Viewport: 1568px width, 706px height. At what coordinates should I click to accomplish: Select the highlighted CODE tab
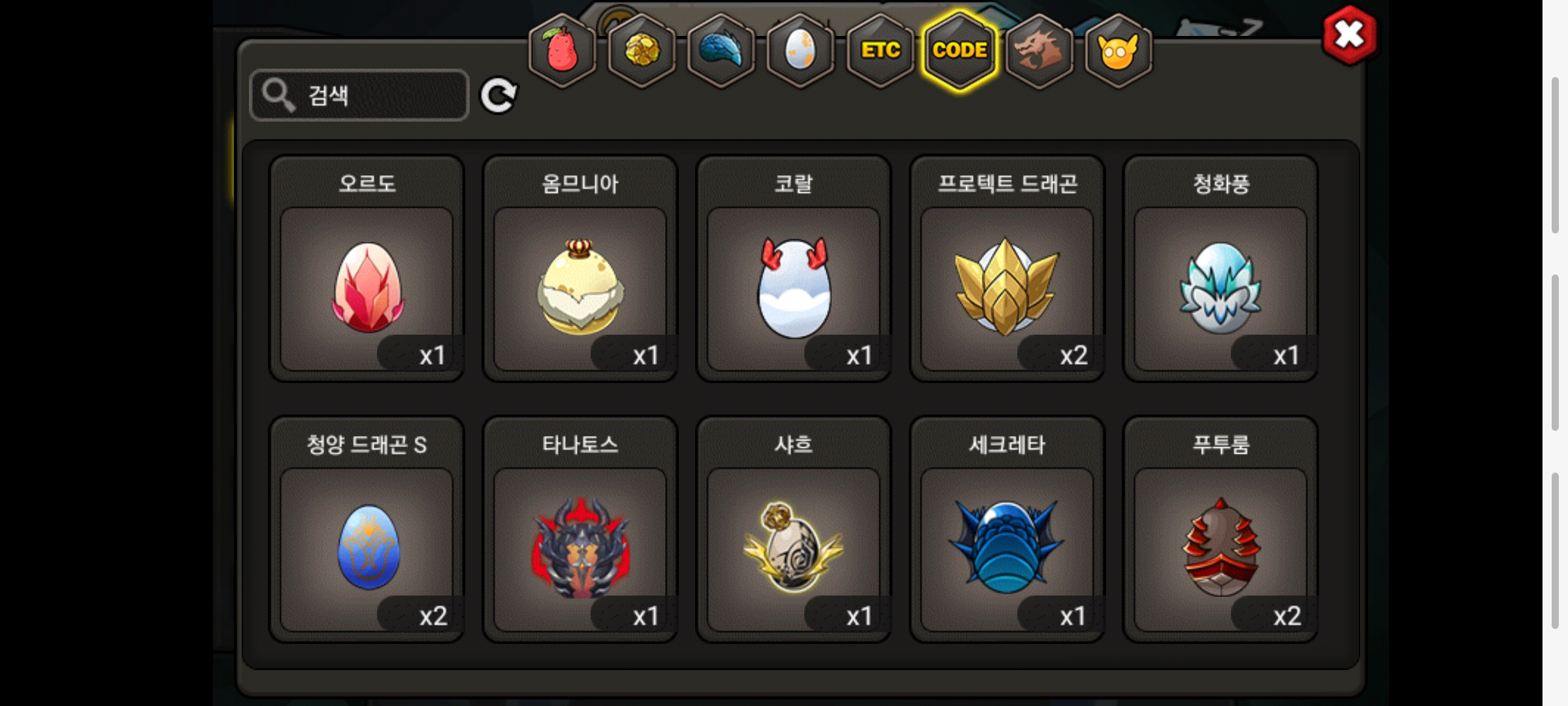(960, 51)
